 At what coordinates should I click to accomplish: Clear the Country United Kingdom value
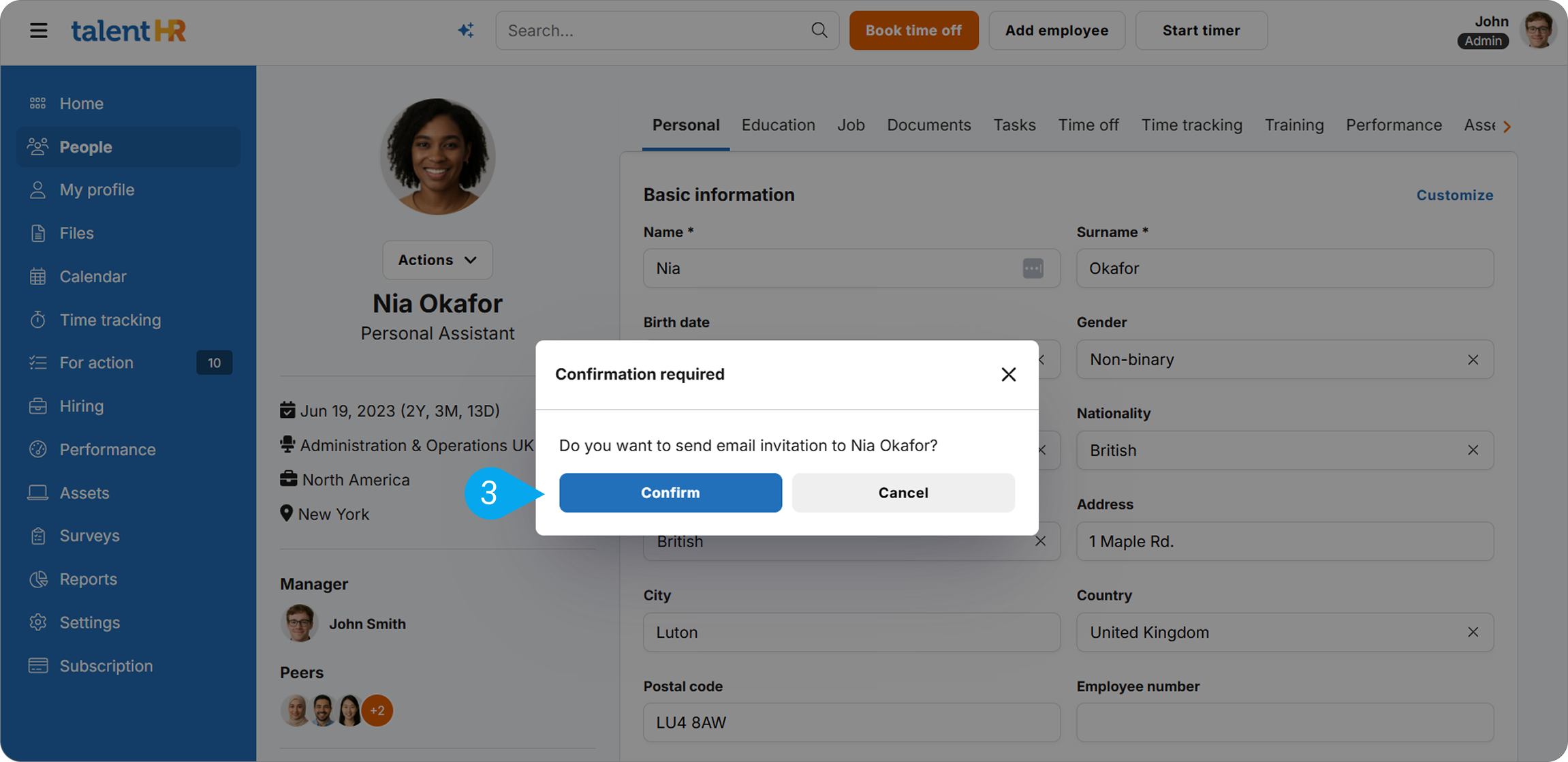[x=1473, y=633]
